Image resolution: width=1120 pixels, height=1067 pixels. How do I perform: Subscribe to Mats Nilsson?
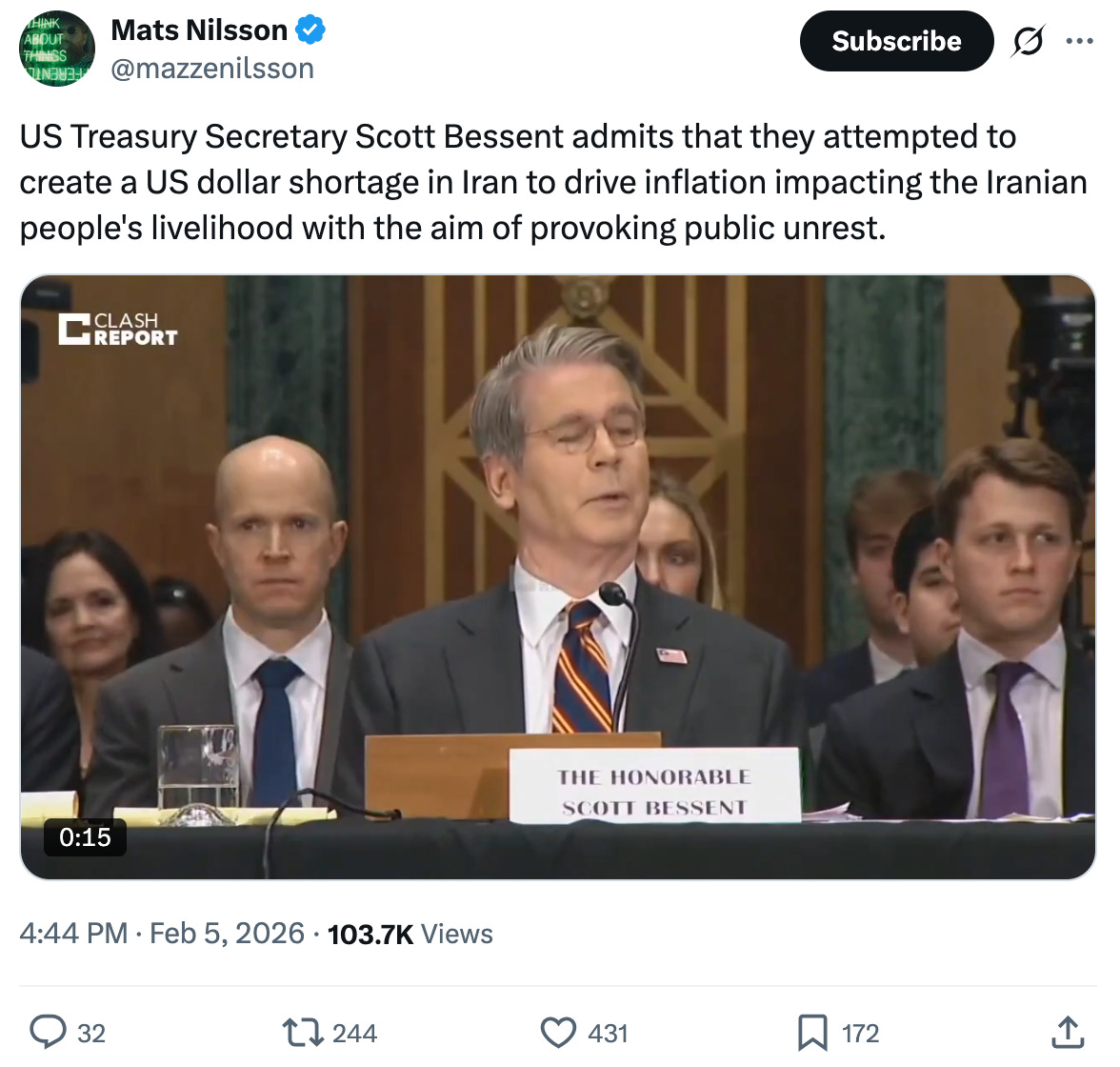tap(896, 41)
